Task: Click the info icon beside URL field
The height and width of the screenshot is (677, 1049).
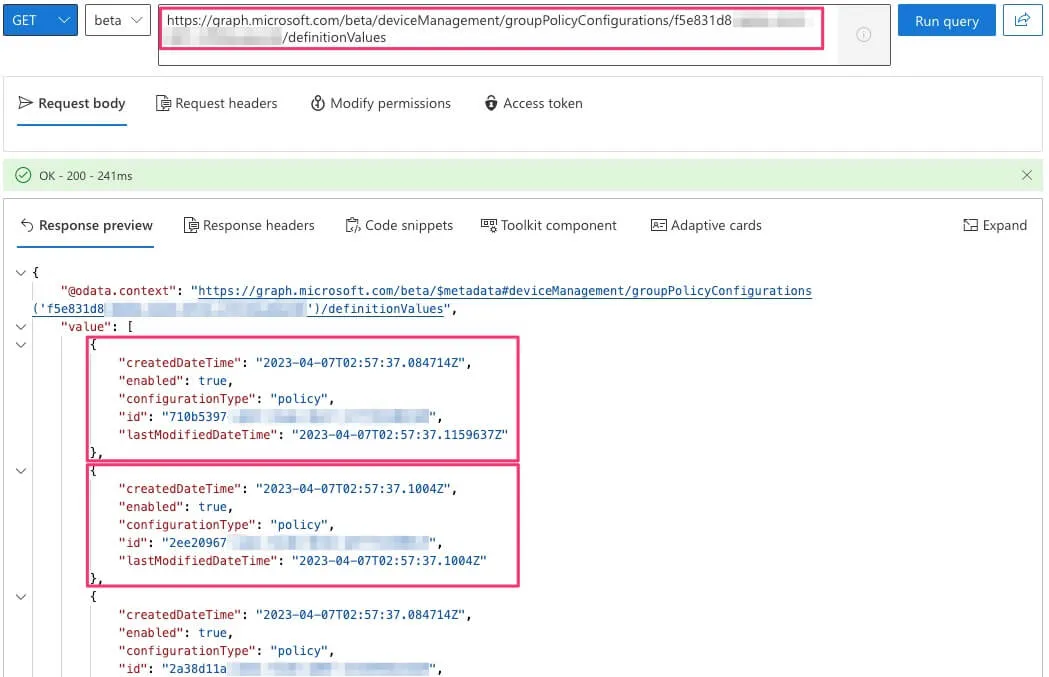Action: [864, 35]
